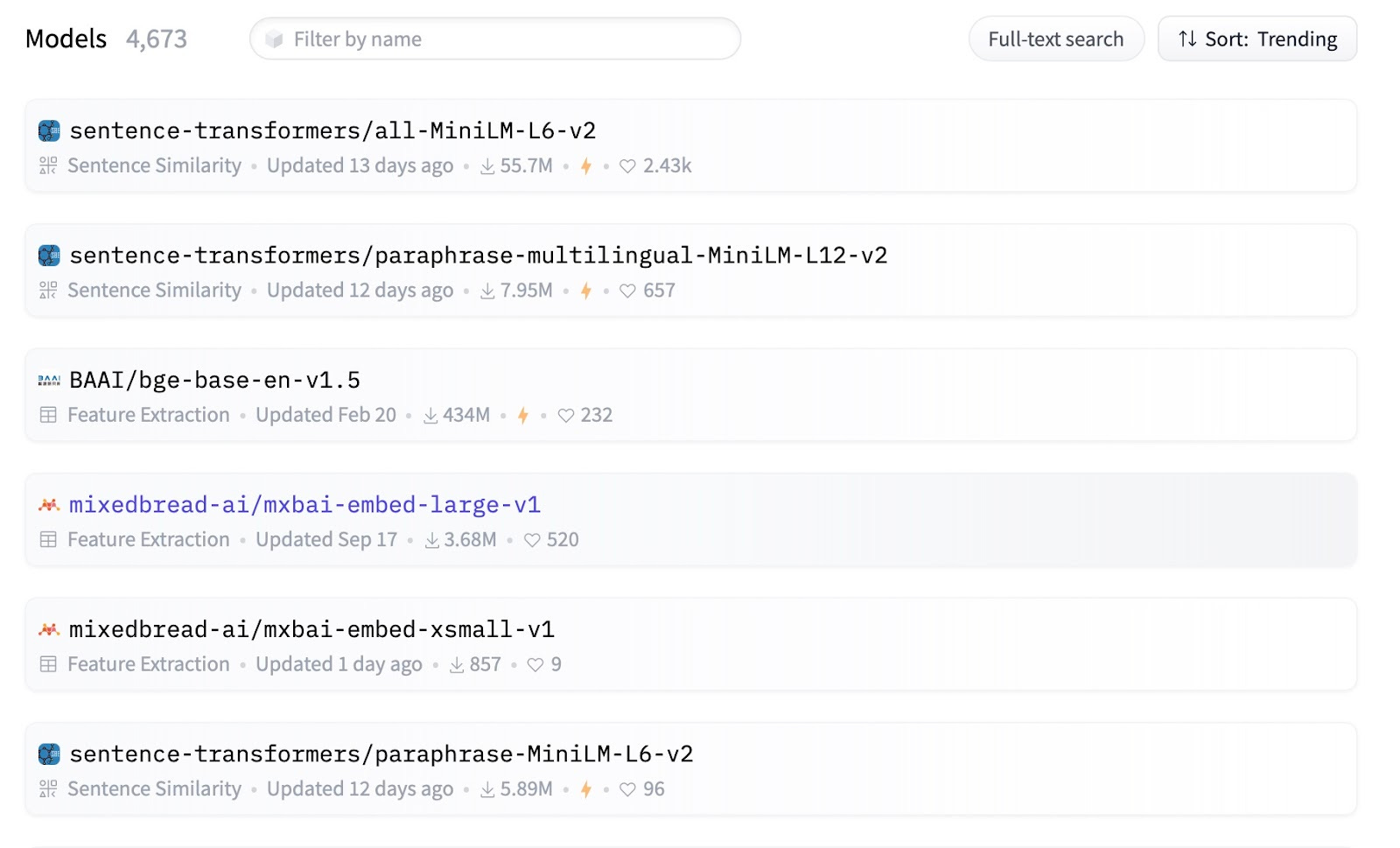Click lightning inference icon on paraphrase-multilingual row
Image resolution: width=1400 pixels, height=848 pixels.
pyautogui.click(x=586, y=291)
